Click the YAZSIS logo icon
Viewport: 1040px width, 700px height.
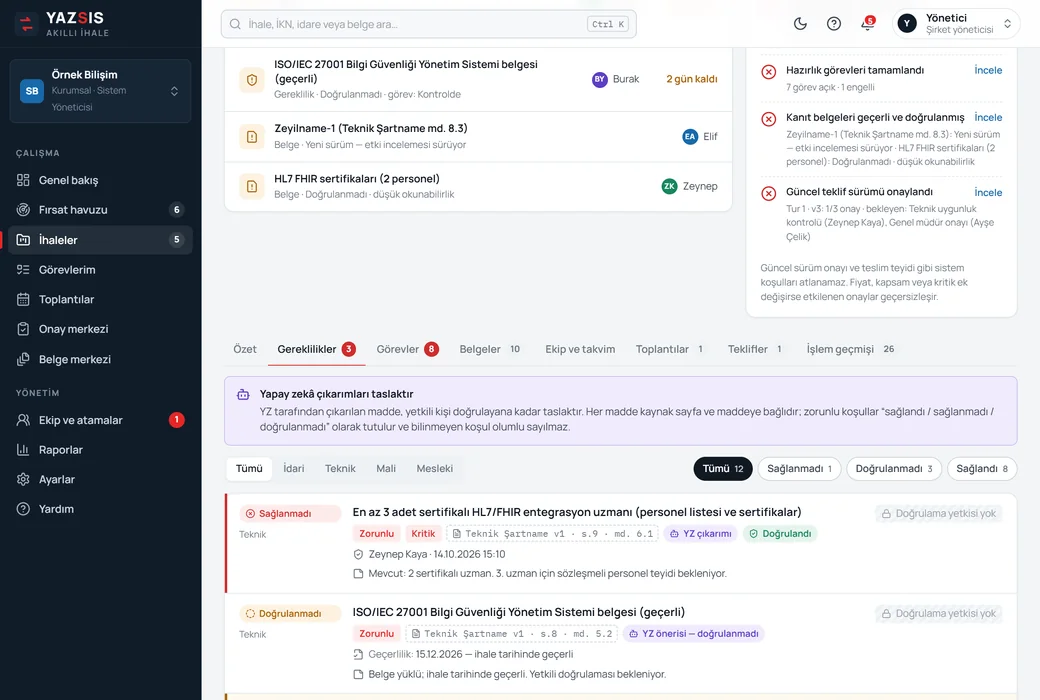point(26,25)
